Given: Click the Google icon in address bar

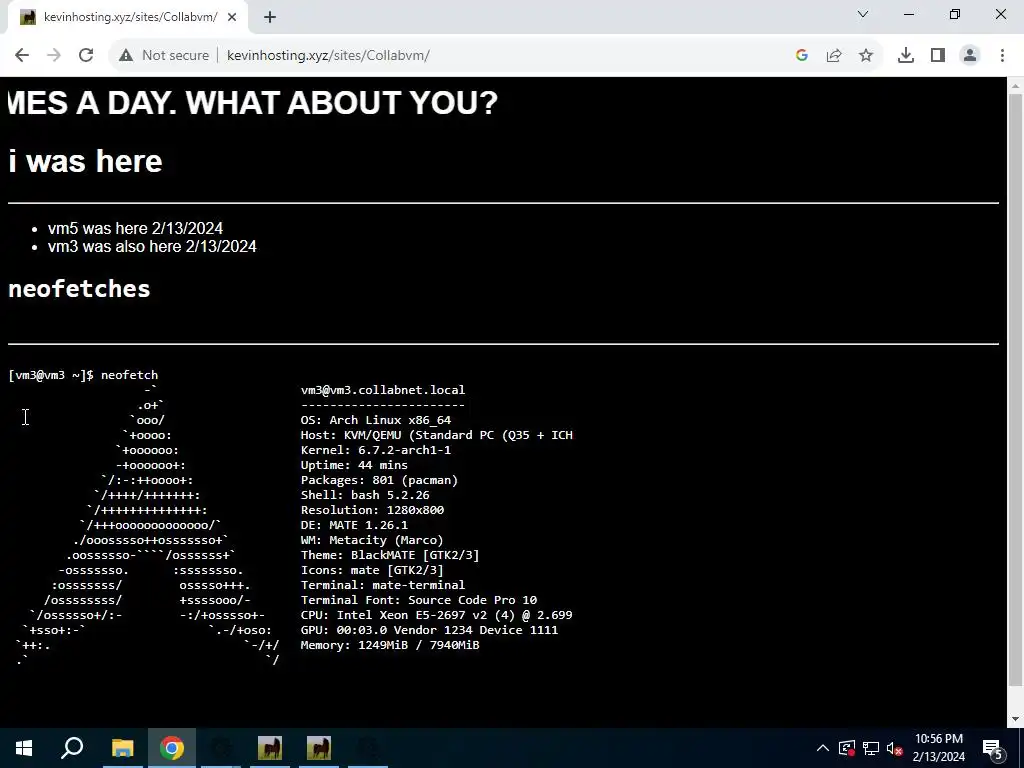Looking at the screenshot, I should 802,56.
